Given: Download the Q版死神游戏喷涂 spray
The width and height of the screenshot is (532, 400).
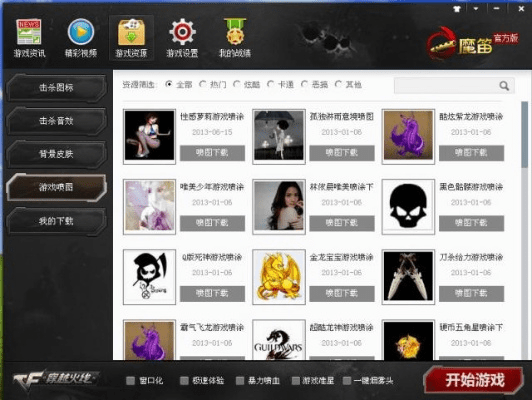Looking at the screenshot, I should coord(212,293).
